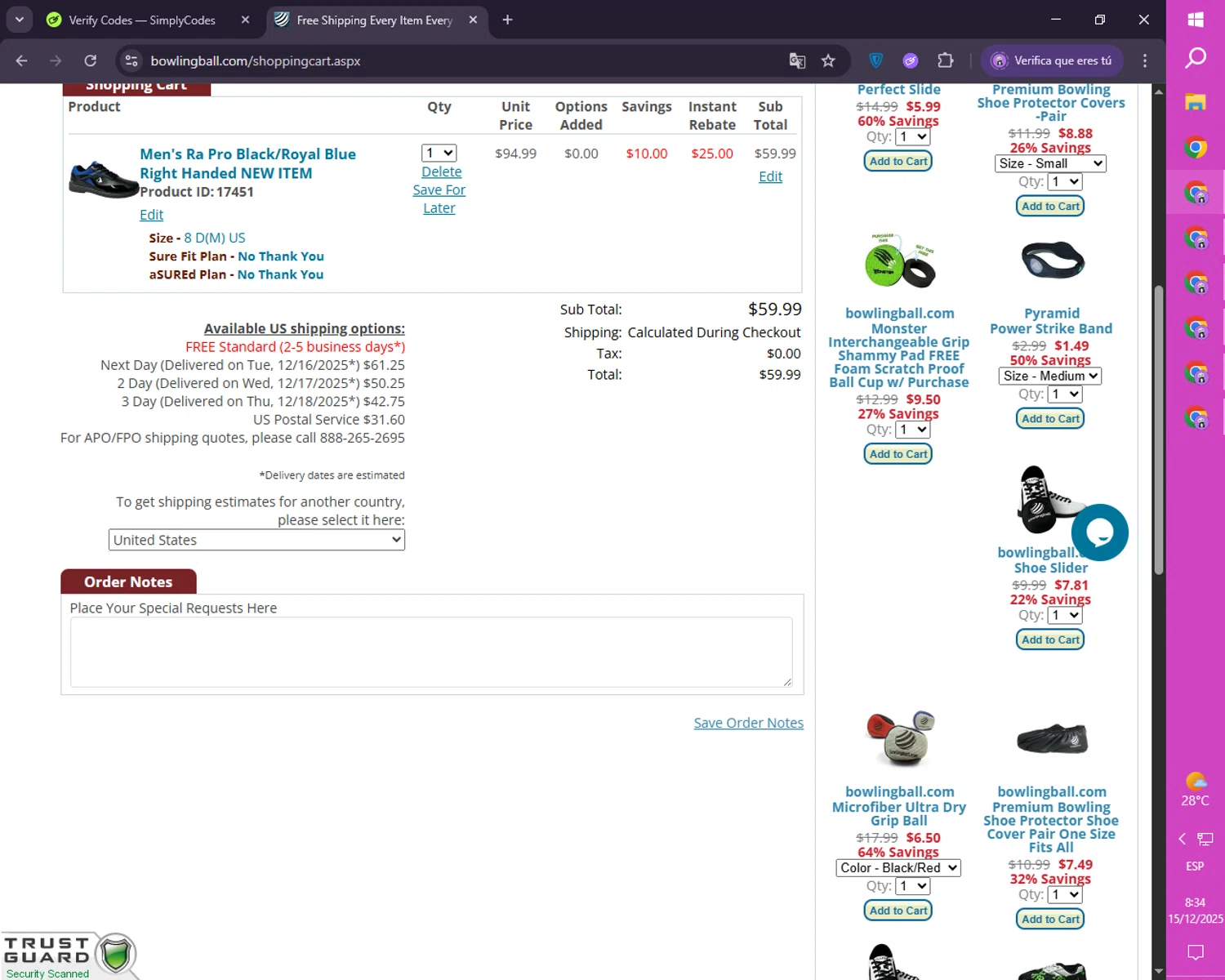Click Premium Shoe Protector Cover image
The width and height of the screenshot is (1225, 980).
click(x=1052, y=738)
